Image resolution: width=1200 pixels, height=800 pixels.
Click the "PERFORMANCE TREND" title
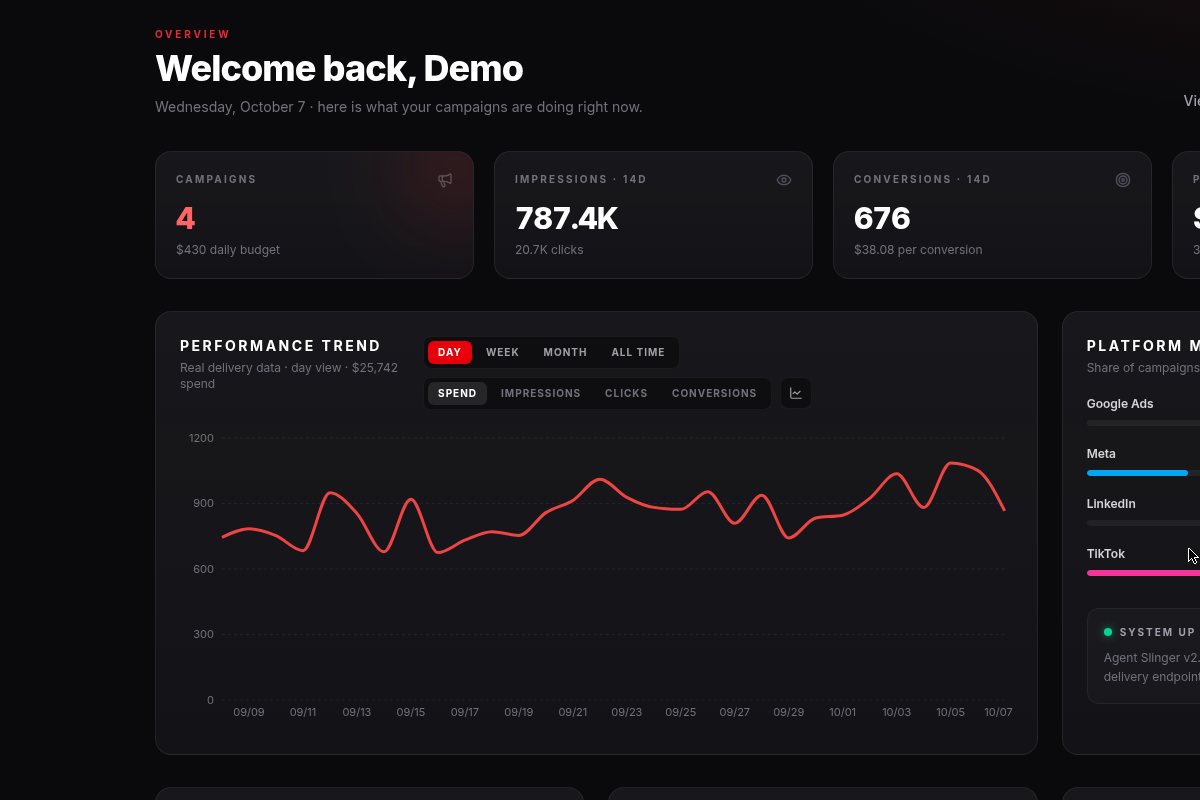[280, 346]
